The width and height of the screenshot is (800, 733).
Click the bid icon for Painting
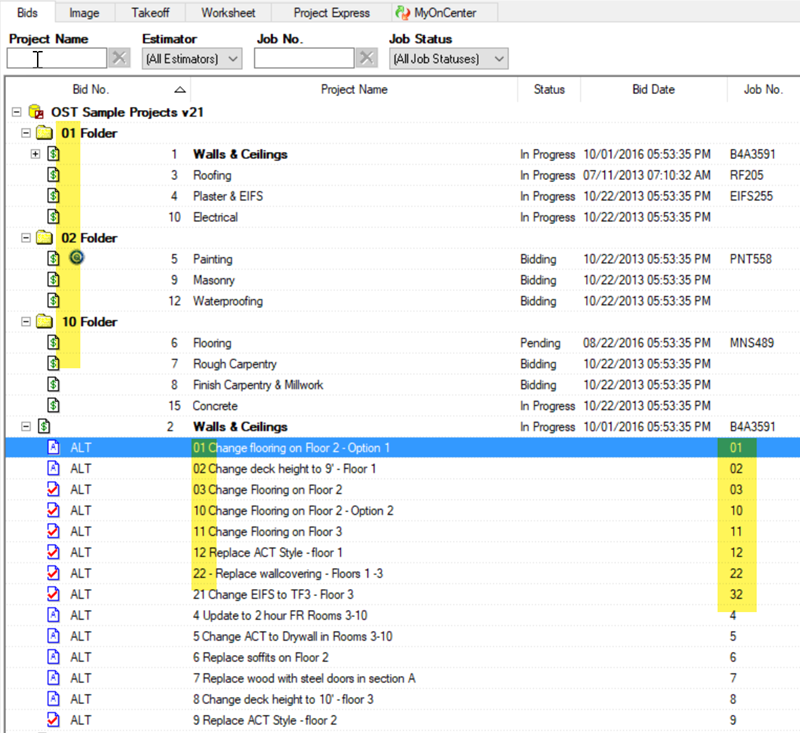coord(54,259)
